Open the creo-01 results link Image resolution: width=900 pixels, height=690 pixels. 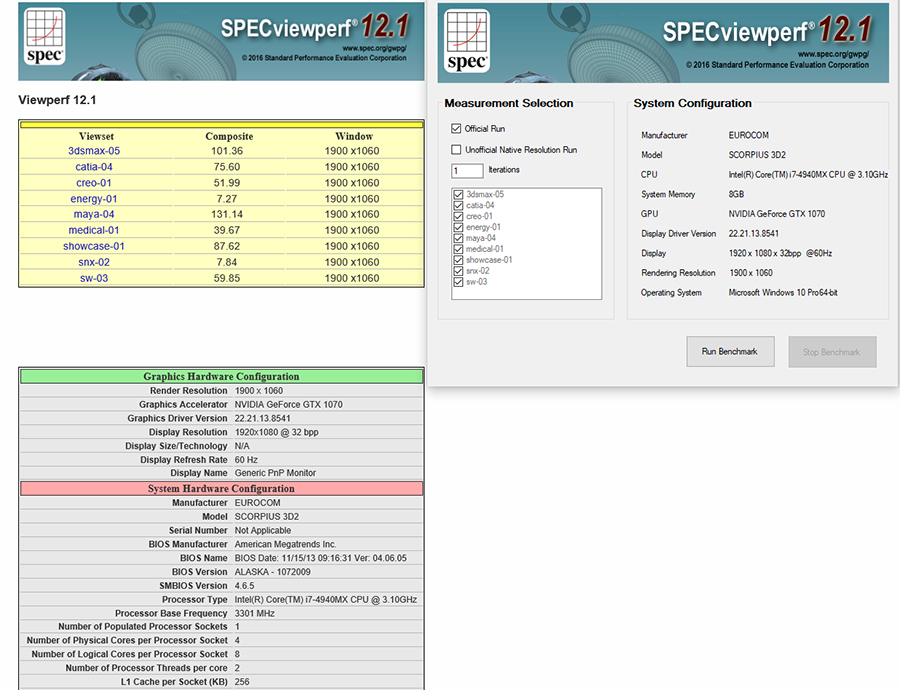coord(94,183)
